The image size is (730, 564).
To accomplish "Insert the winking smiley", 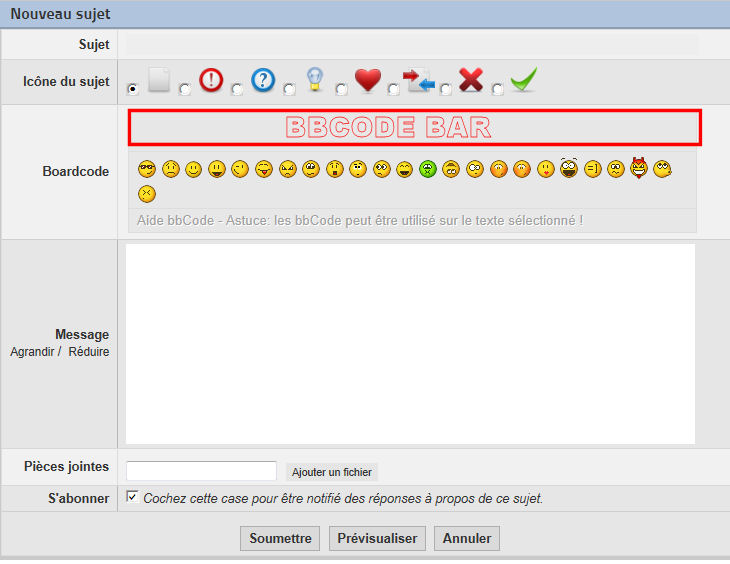I will 240,169.
